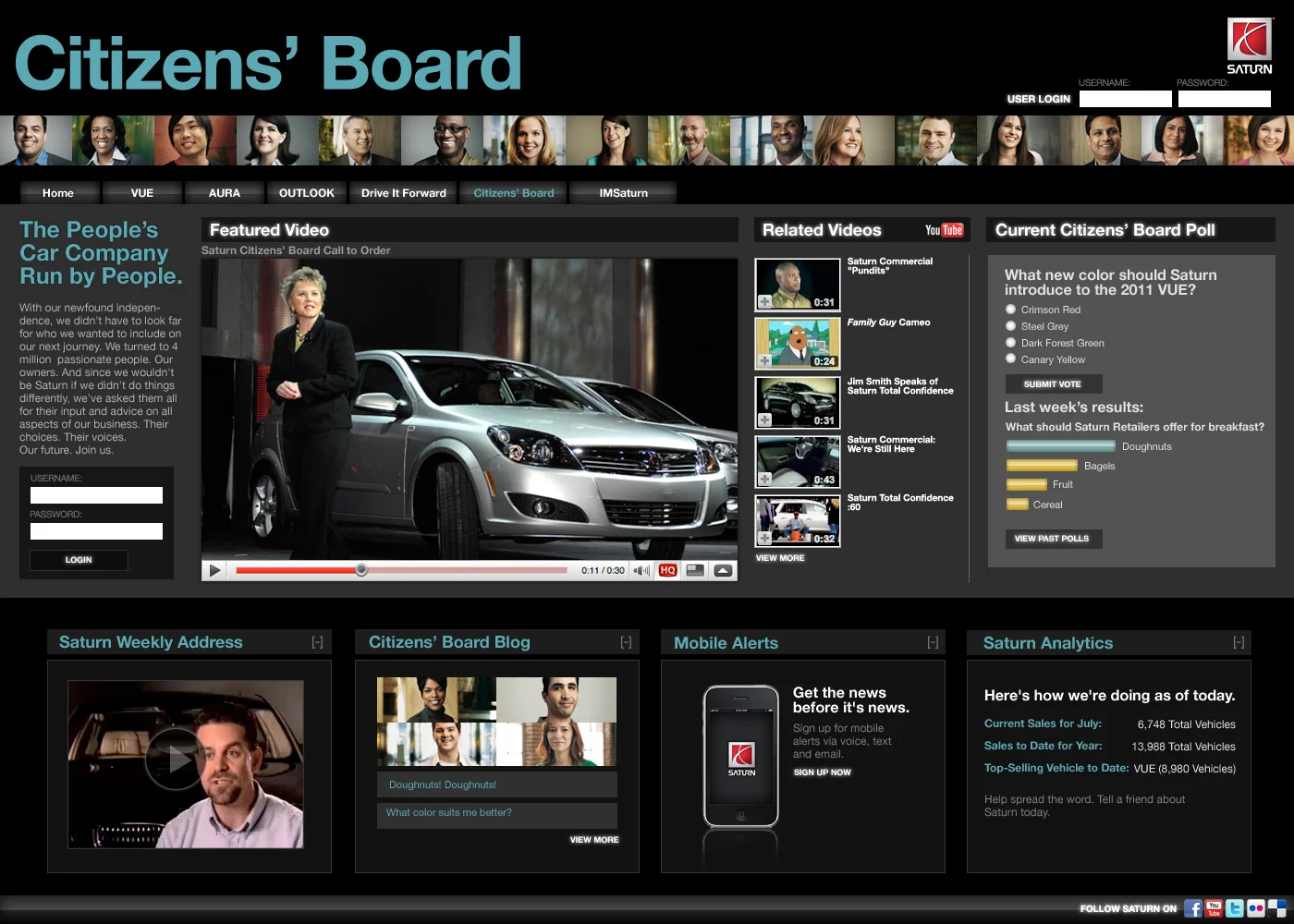This screenshot has height=924, width=1294.
Task: Play the Featured Video
Action: point(214,571)
